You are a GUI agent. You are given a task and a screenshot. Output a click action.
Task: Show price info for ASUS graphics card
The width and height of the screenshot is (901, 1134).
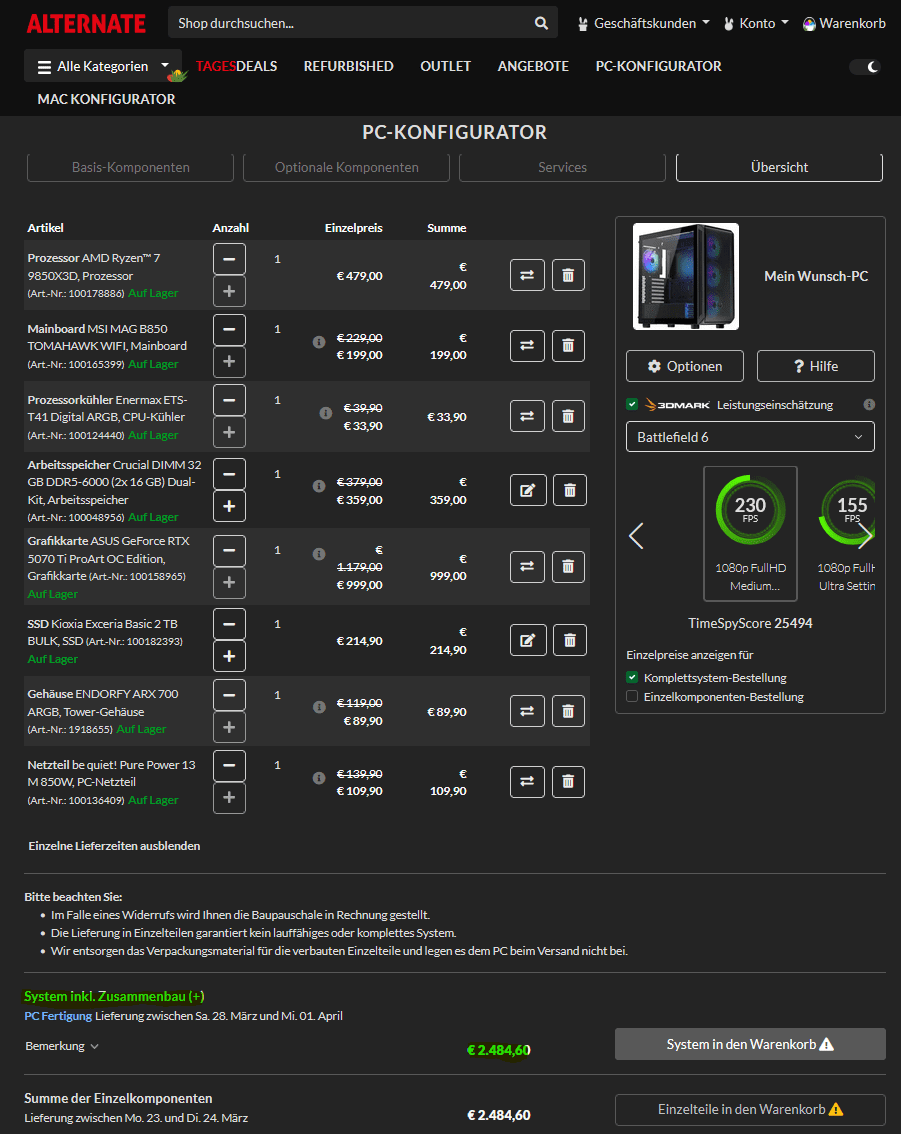[319, 554]
